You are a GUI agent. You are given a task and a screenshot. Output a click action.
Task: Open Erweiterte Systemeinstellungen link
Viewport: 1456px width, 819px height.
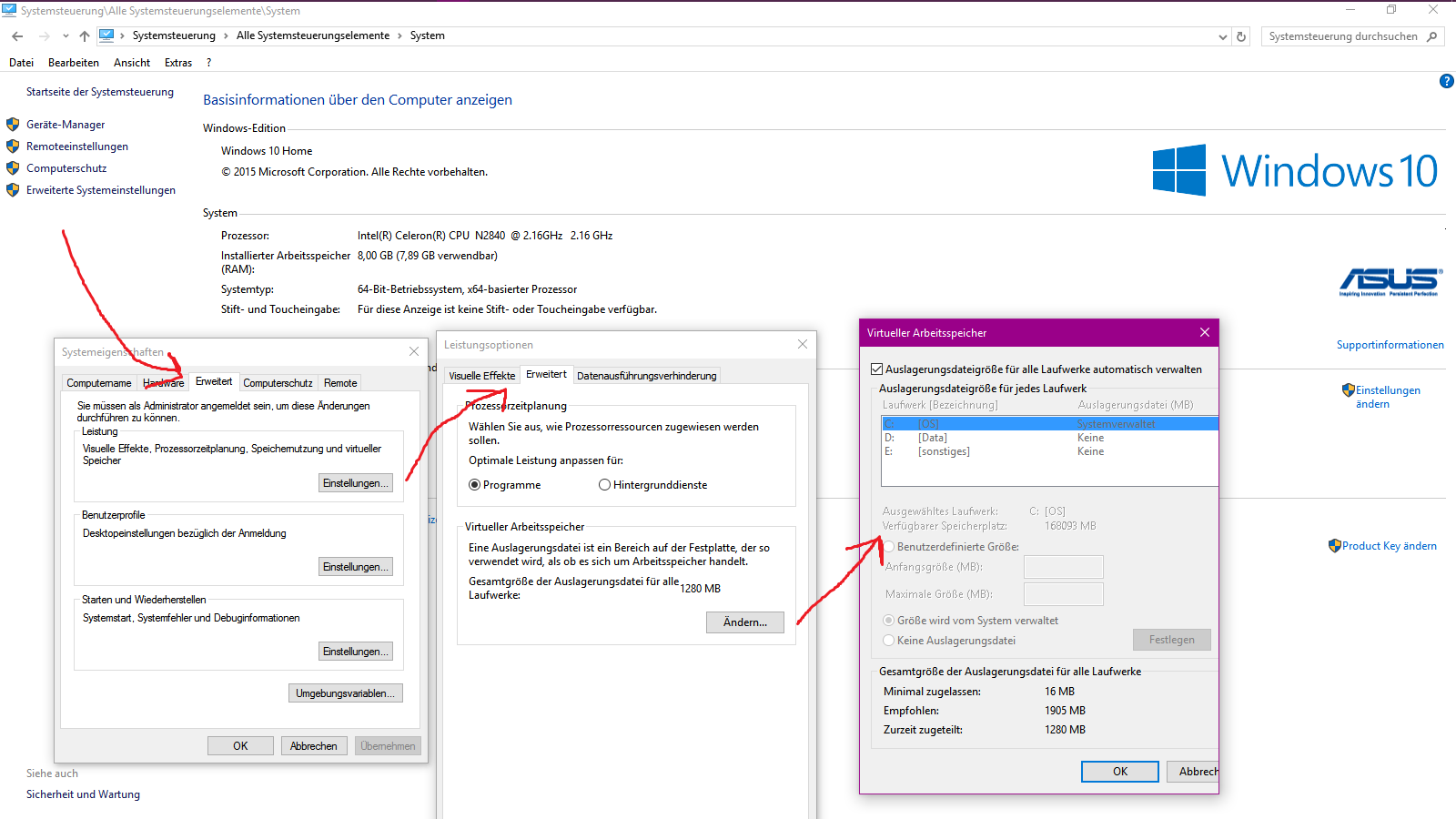pos(101,190)
